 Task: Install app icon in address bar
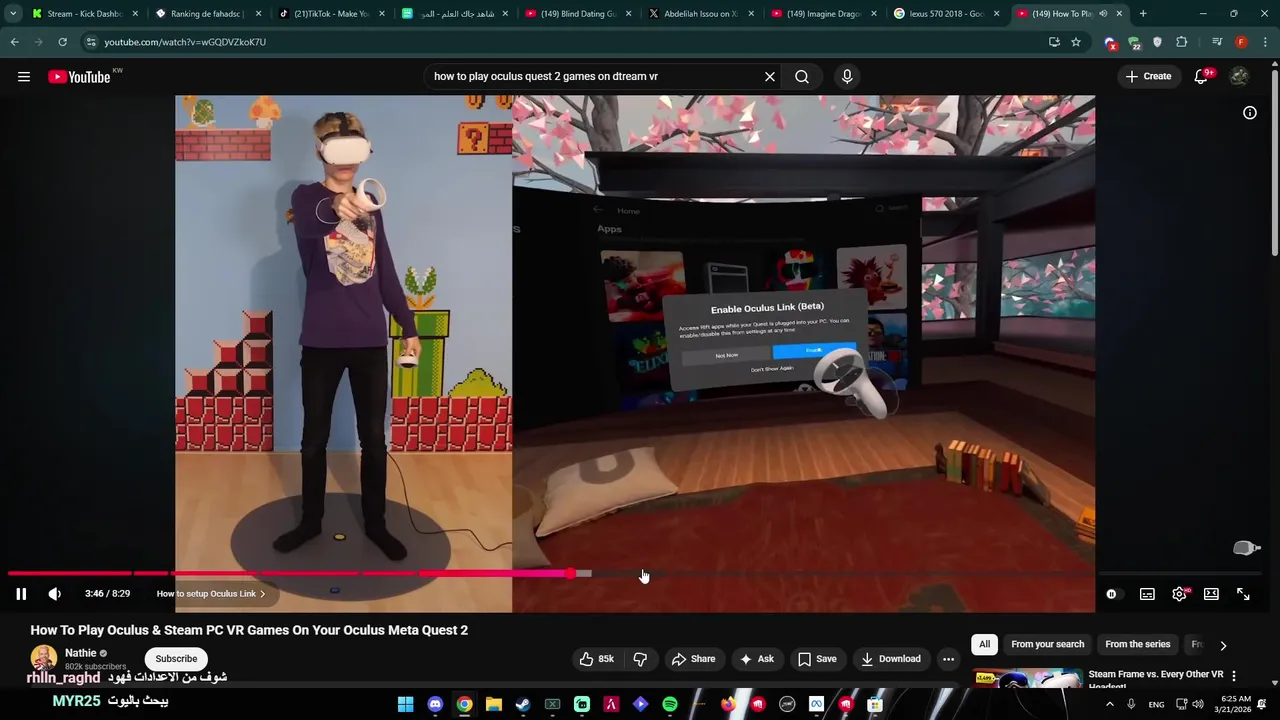tap(1054, 42)
